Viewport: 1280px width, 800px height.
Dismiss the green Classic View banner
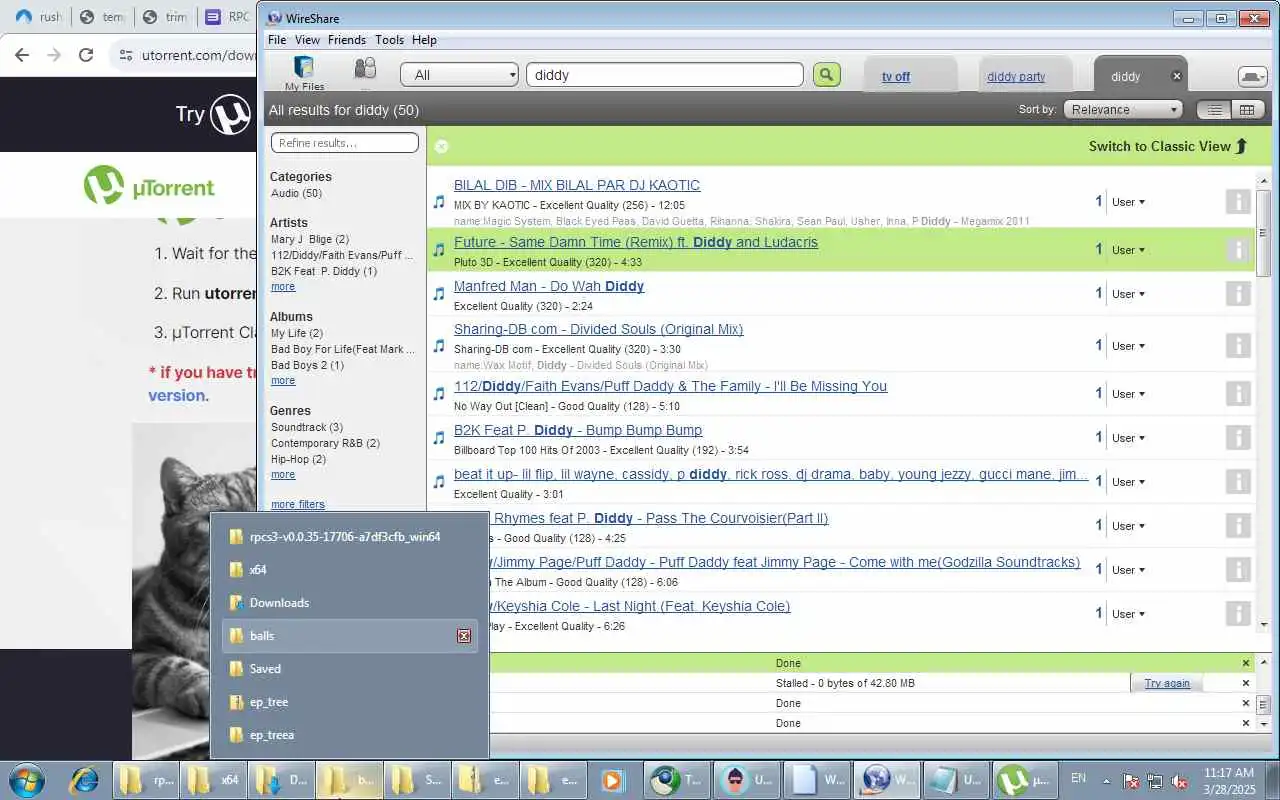[441, 146]
